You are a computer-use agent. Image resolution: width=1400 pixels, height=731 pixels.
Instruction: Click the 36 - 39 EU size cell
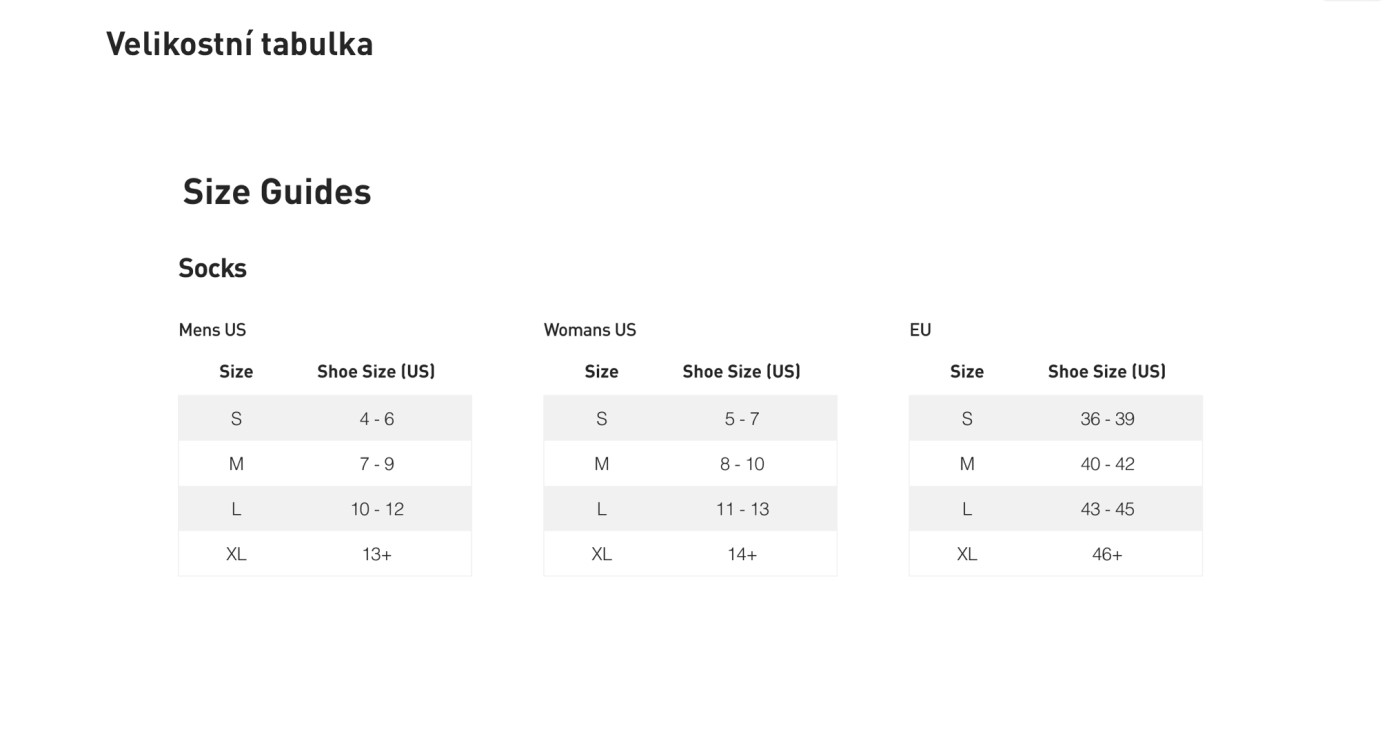(x=1106, y=419)
